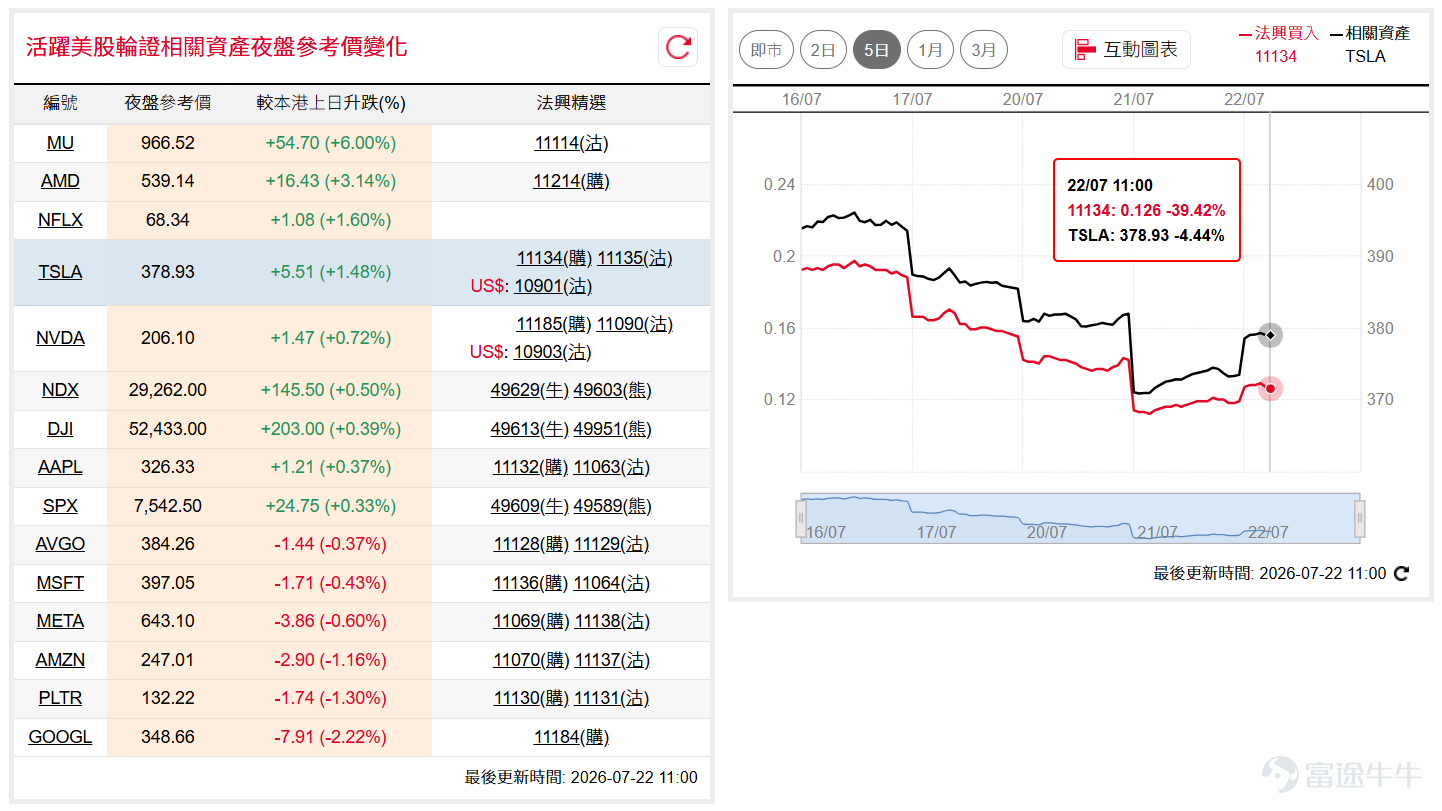The image size is (1442, 811).
Task: Toggle the 相關資產 TSLA legend series
Action: point(1369,44)
